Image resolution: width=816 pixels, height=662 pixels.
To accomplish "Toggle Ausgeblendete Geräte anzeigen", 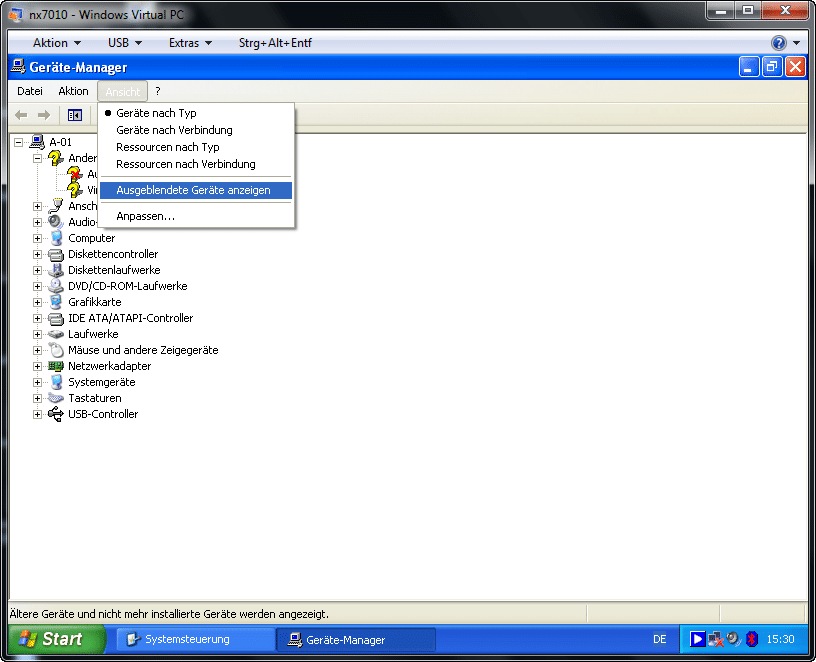I will [196, 190].
